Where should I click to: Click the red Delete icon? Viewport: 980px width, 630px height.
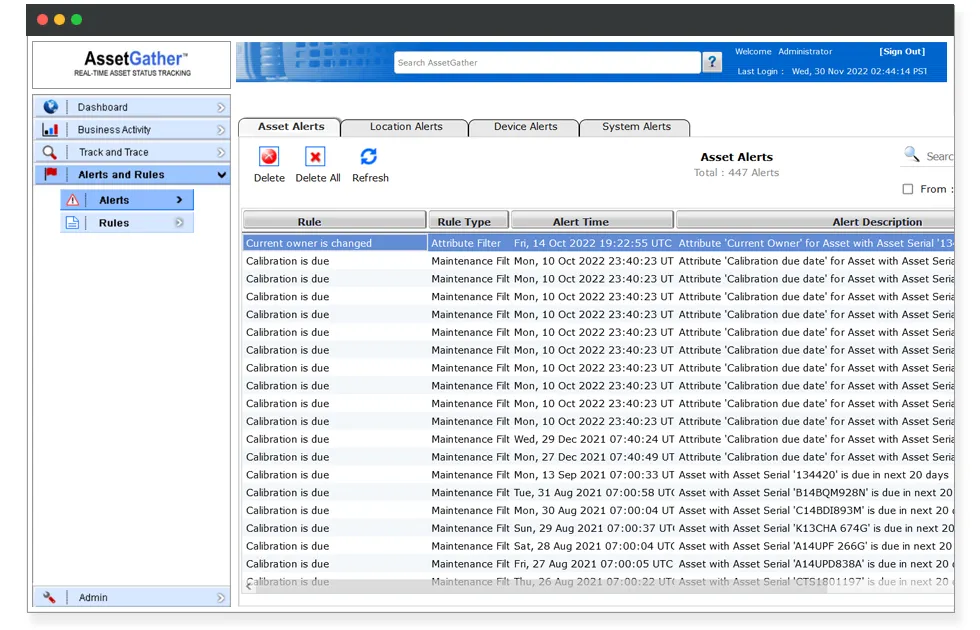coord(269,156)
